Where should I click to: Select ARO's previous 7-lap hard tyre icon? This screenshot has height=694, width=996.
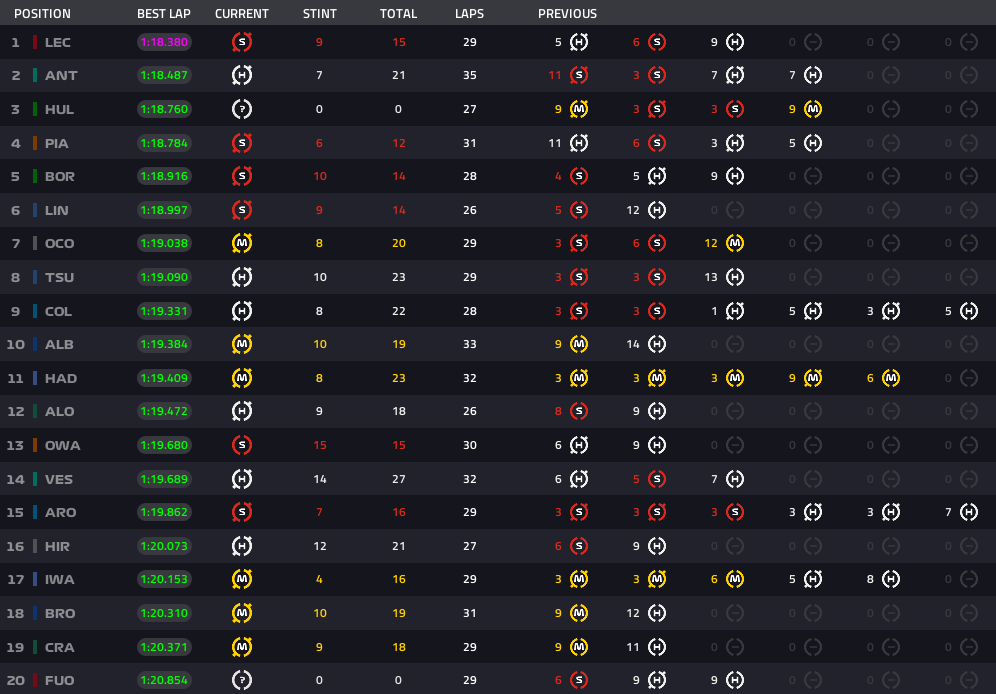point(968,512)
